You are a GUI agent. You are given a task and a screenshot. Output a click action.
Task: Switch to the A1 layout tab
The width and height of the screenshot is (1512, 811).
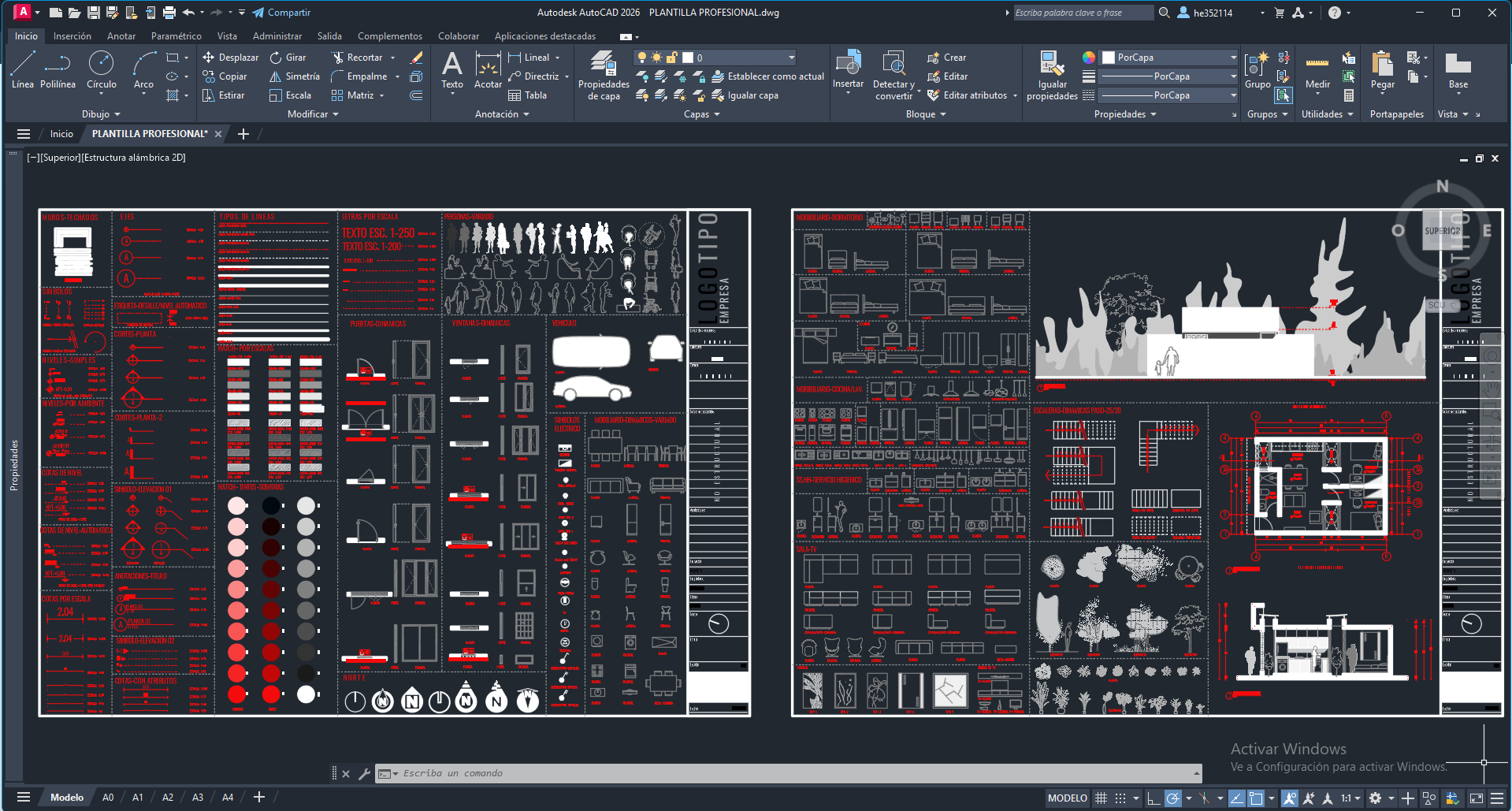[138, 798]
